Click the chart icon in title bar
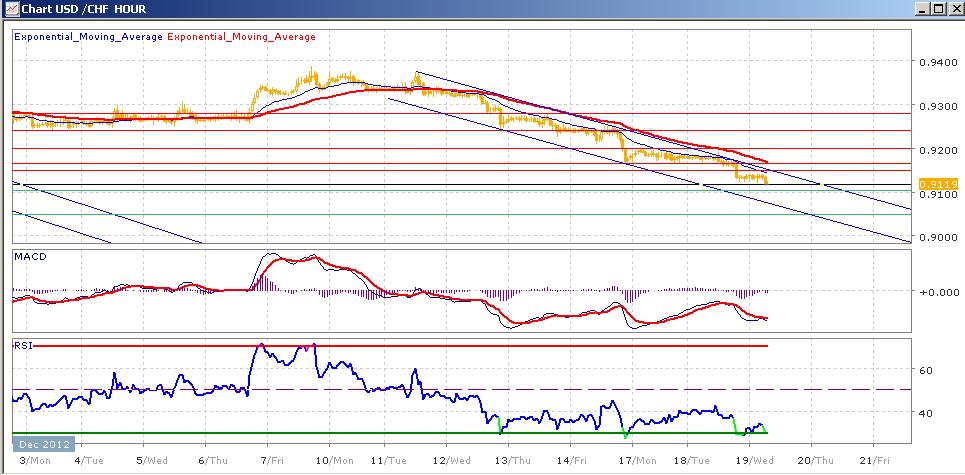 (11, 10)
